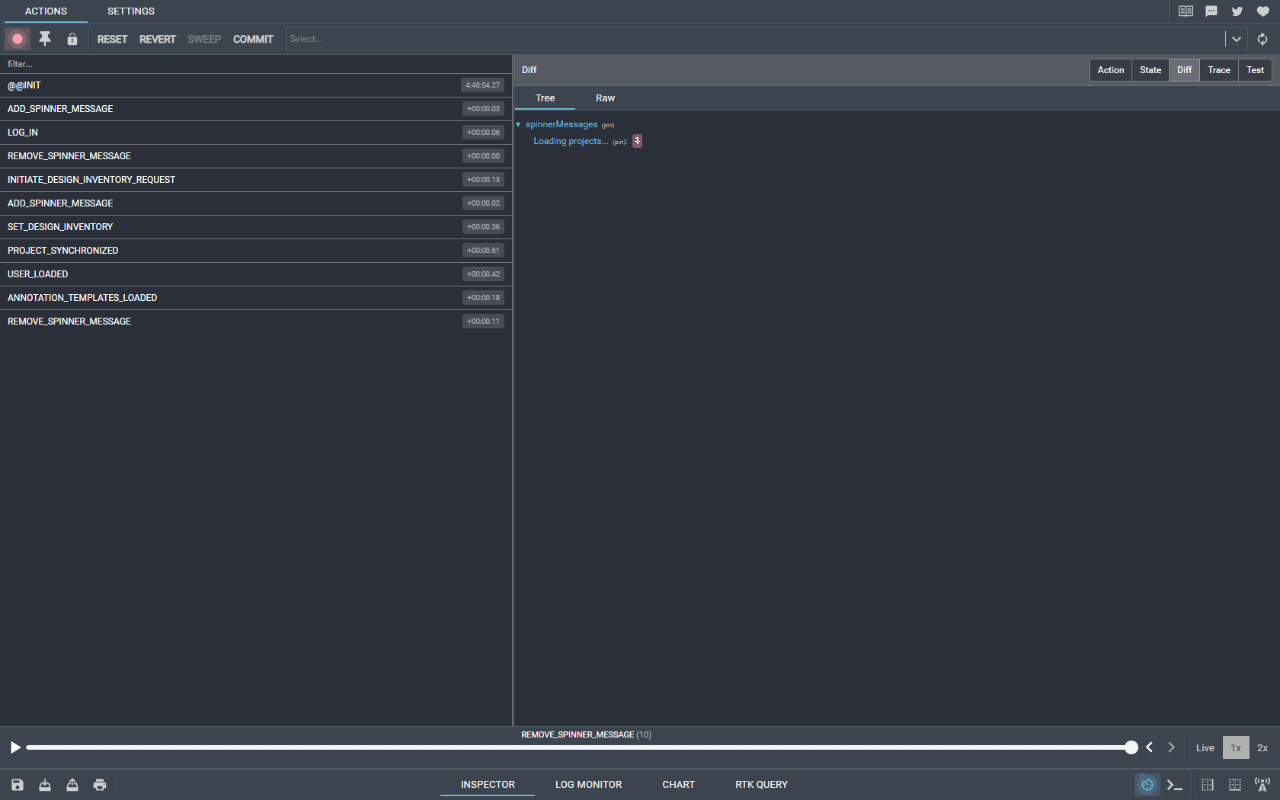
Task: Click the slider handle at the end
Action: [1131, 747]
